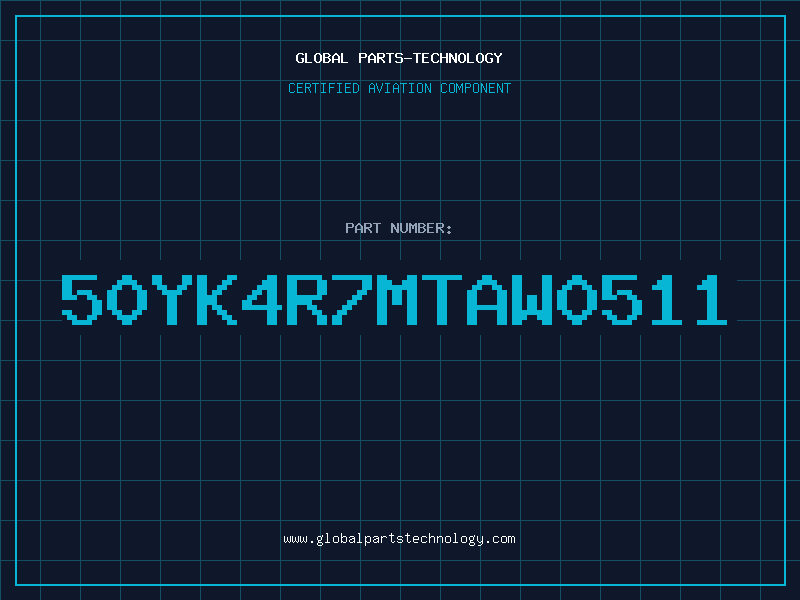Click the digit 7 in part number
Image resolution: width=800 pixels, height=600 pixels.
click(352, 299)
